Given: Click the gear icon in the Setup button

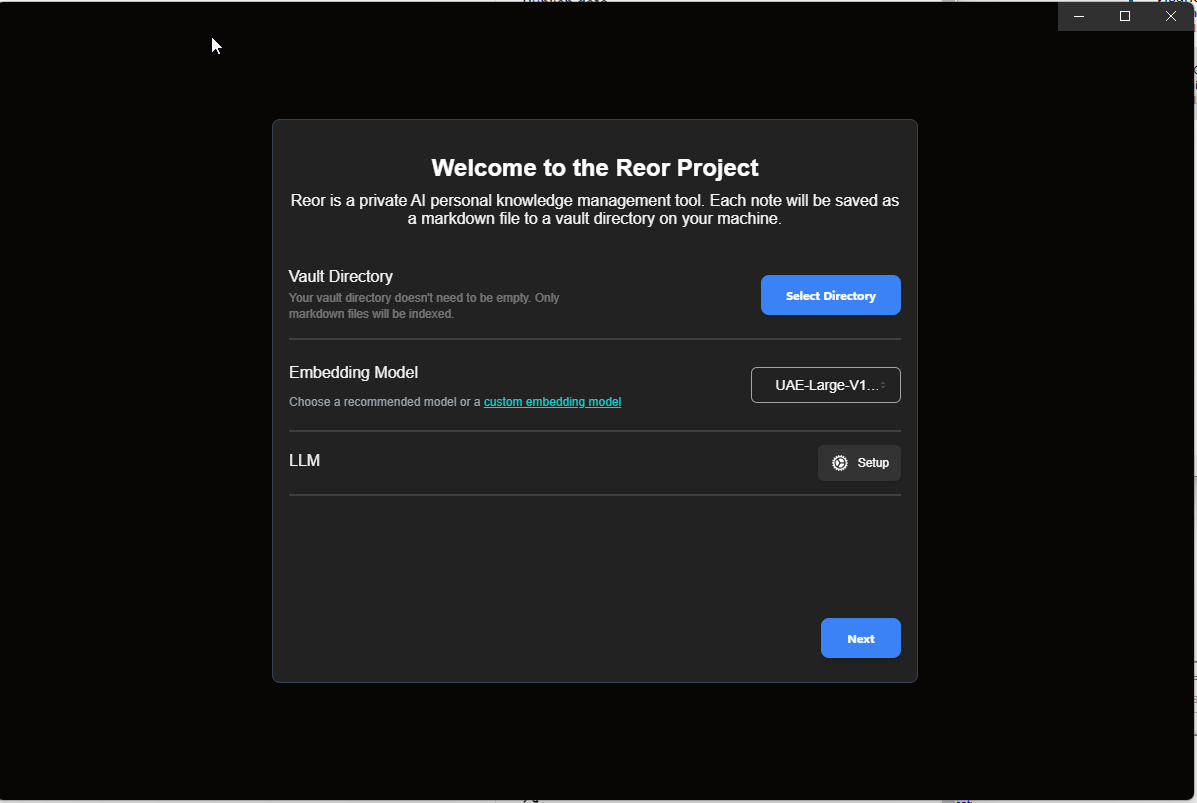Looking at the screenshot, I should pos(840,463).
